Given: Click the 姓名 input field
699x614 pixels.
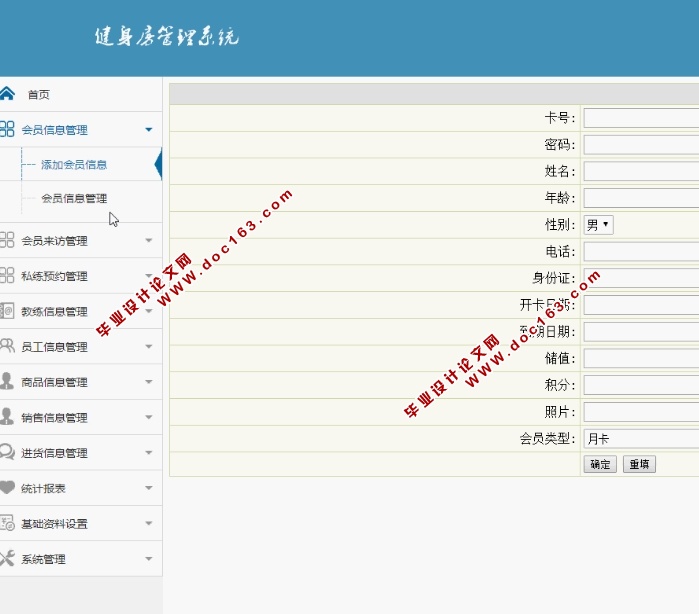Looking at the screenshot, I should (x=641, y=171).
